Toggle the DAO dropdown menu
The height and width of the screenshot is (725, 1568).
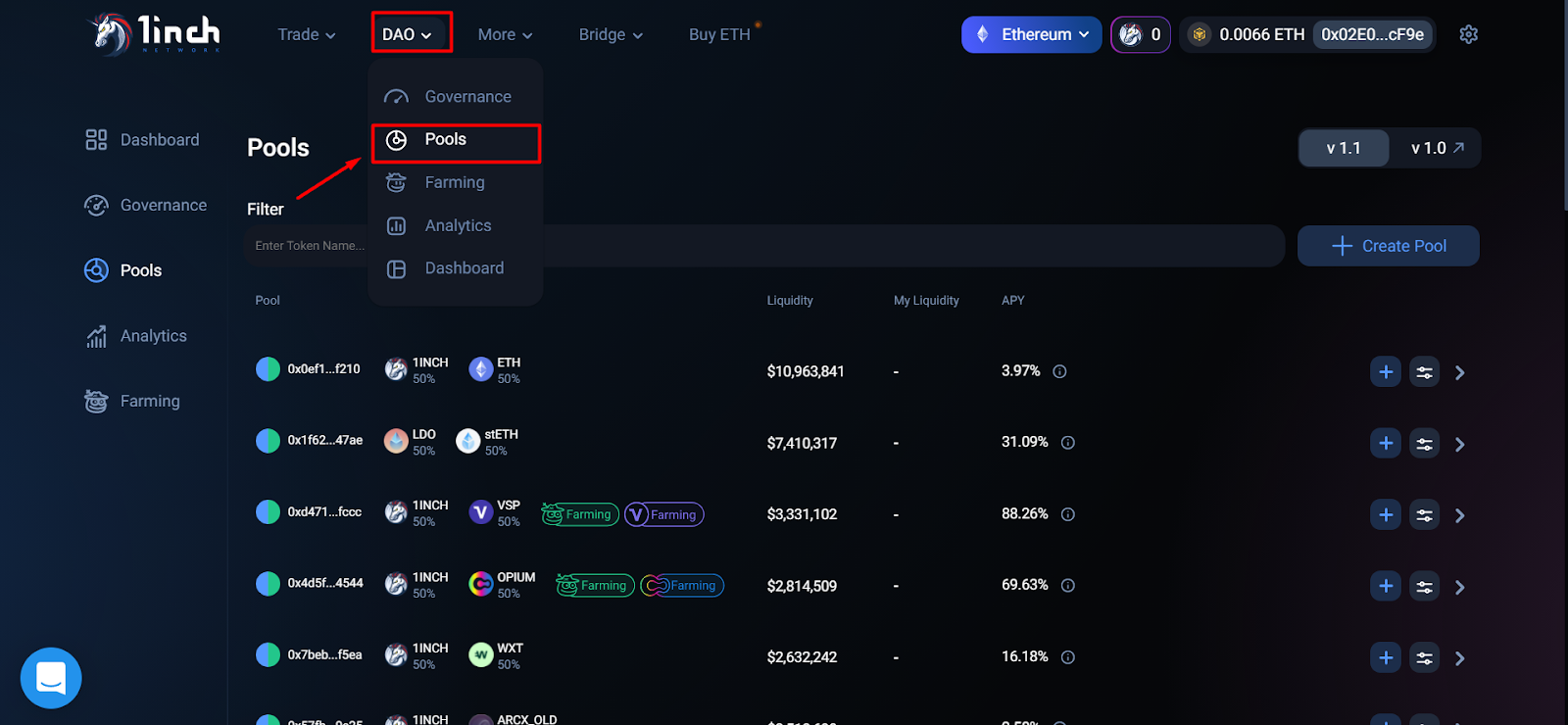[x=408, y=34]
